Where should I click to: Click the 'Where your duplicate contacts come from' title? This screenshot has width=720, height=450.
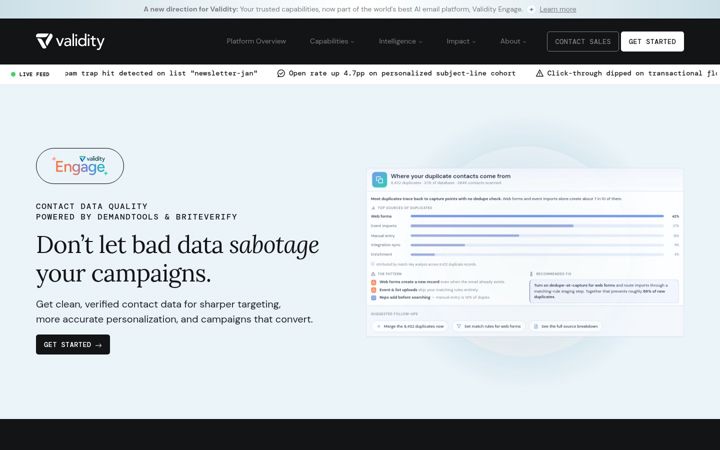pos(450,176)
